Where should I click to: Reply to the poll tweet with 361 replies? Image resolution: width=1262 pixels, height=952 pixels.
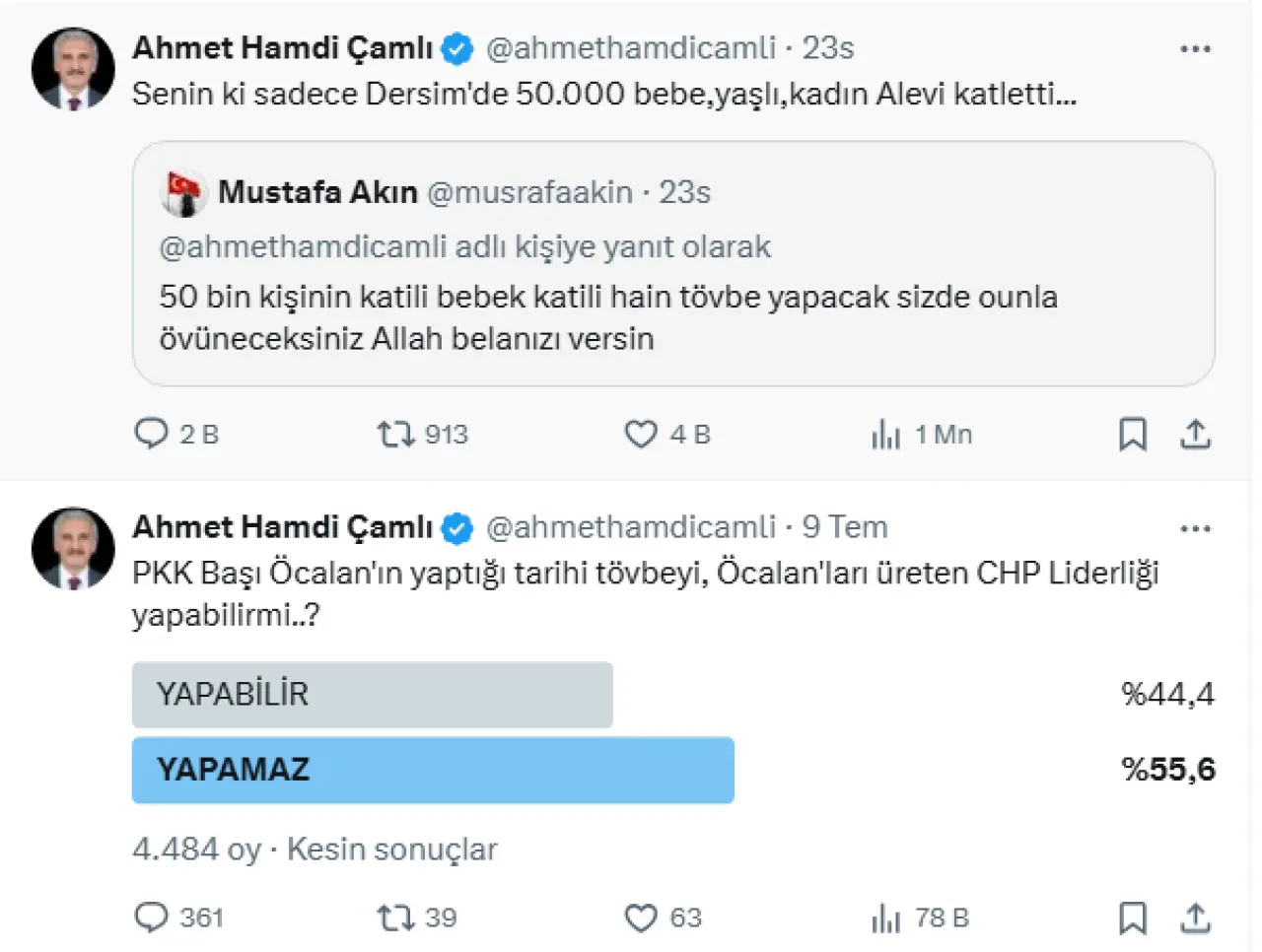tap(151, 918)
